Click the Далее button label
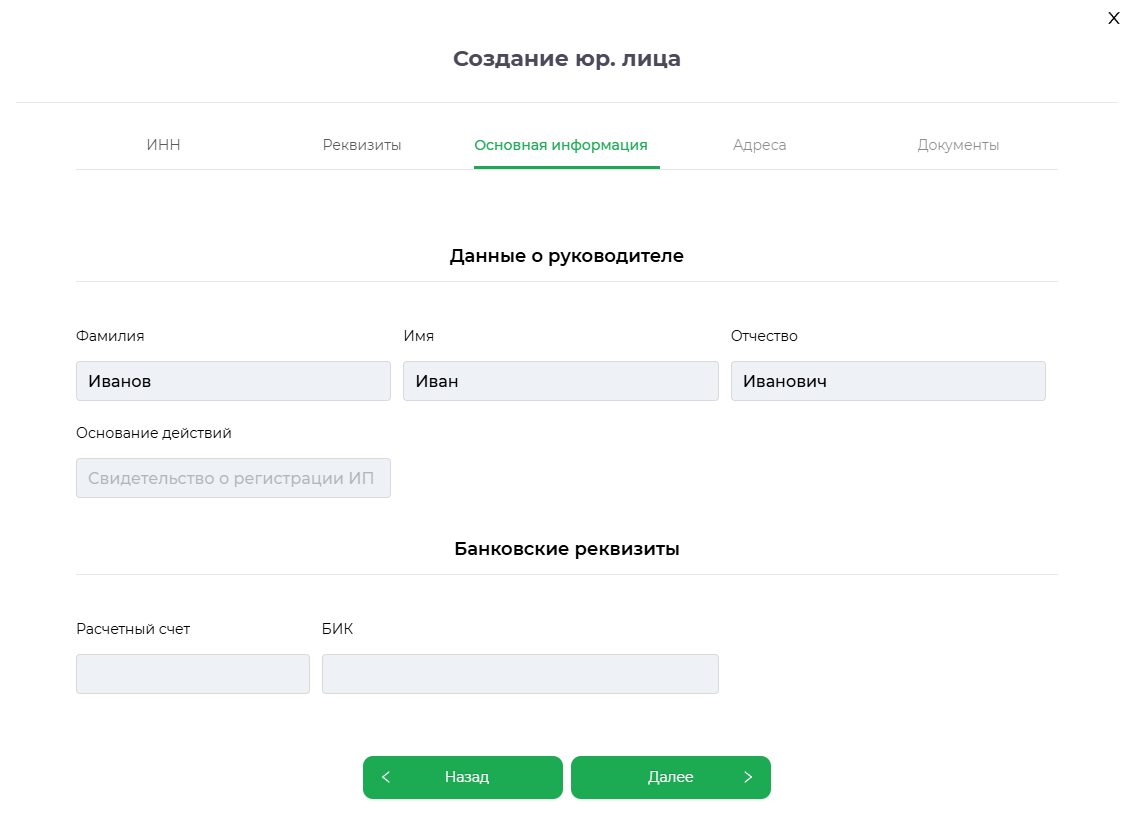Image resolution: width=1135 pixels, height=827 pixels. [x=670, y=777]
